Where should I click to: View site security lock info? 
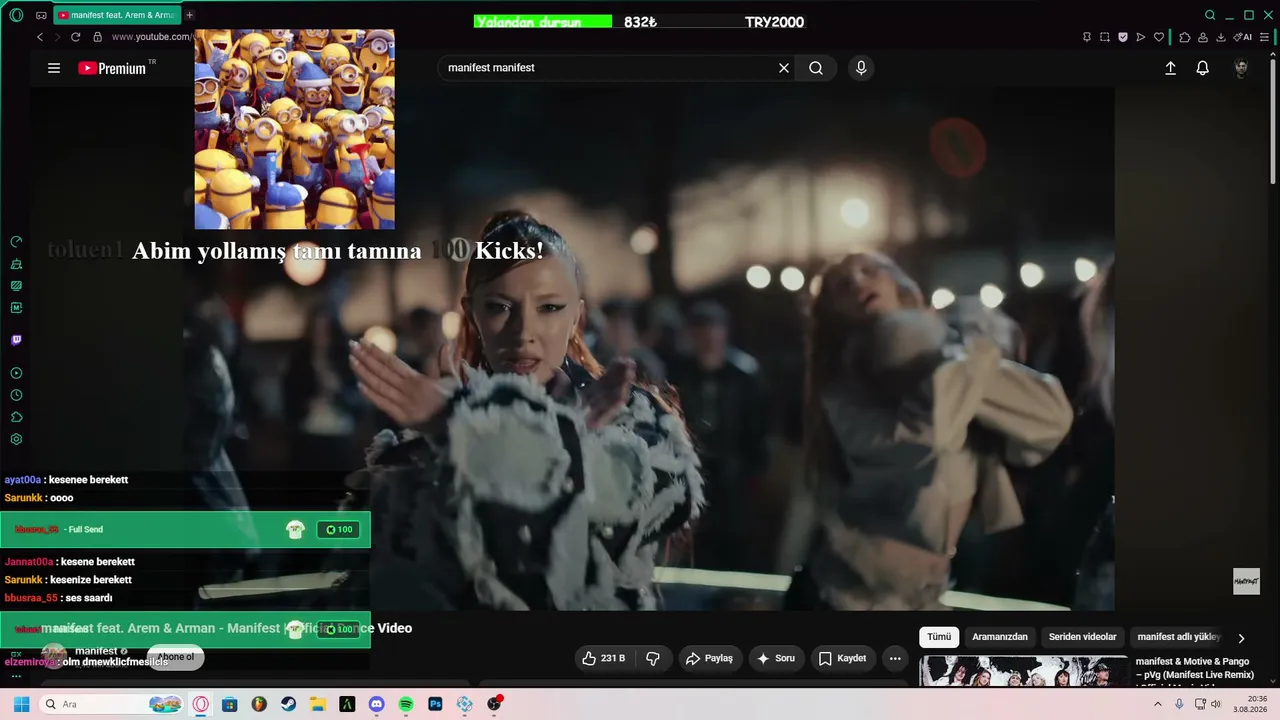tap(97, 37)
